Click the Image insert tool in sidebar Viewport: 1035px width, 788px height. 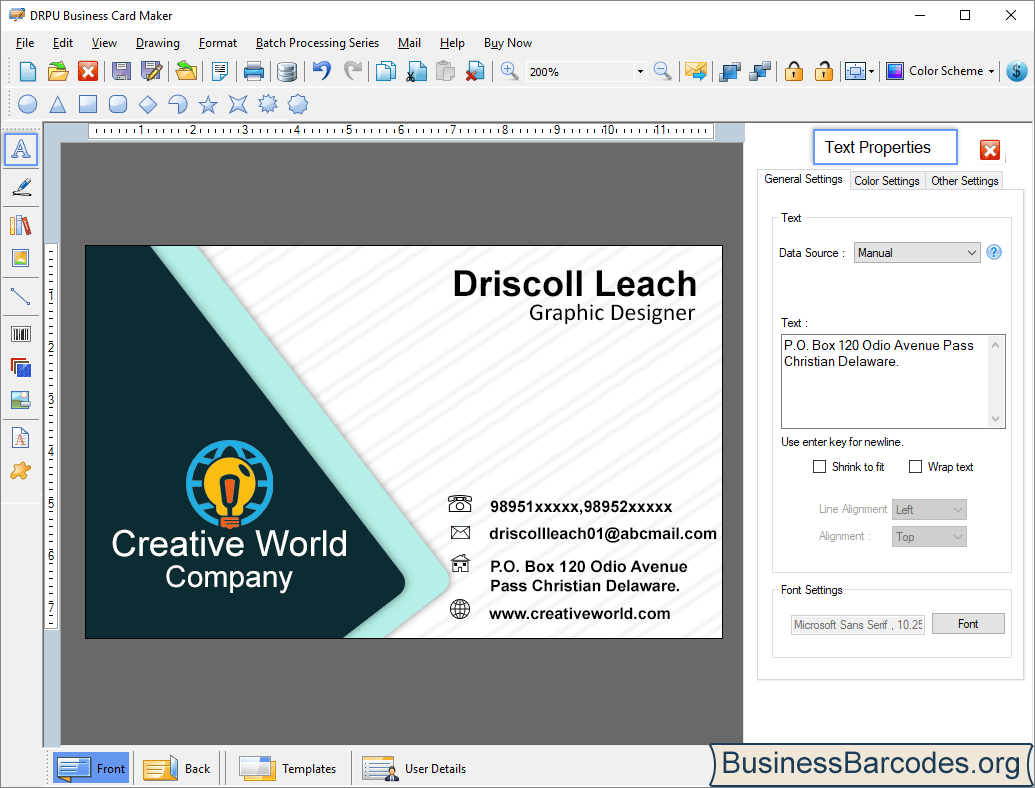[x=21, y=258]
